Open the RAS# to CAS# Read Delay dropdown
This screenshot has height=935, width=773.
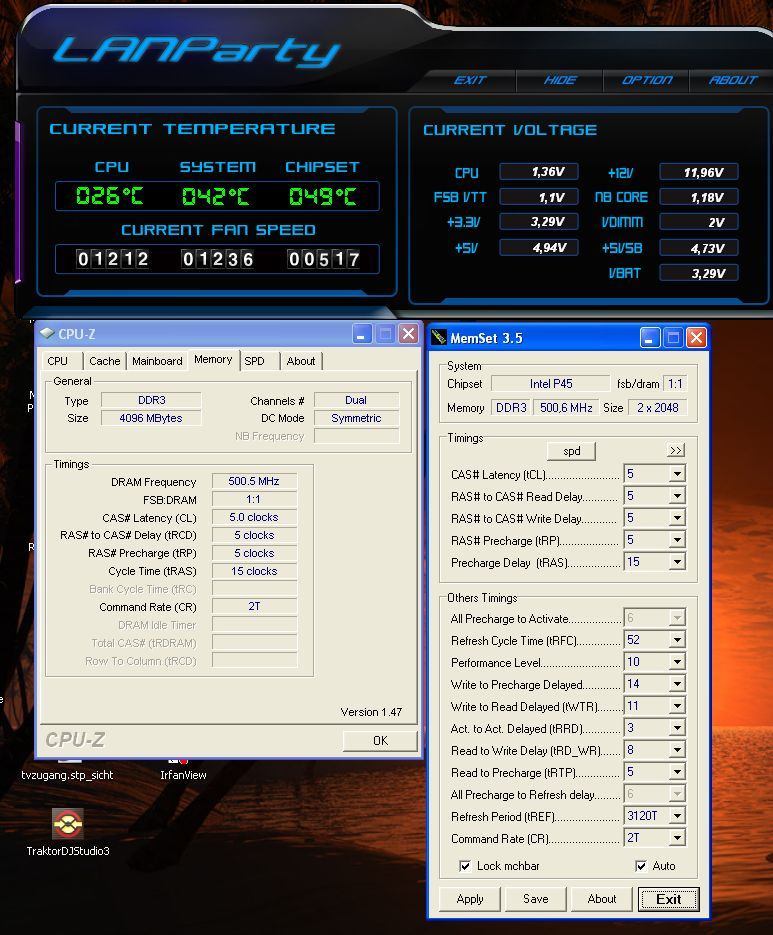677,496
